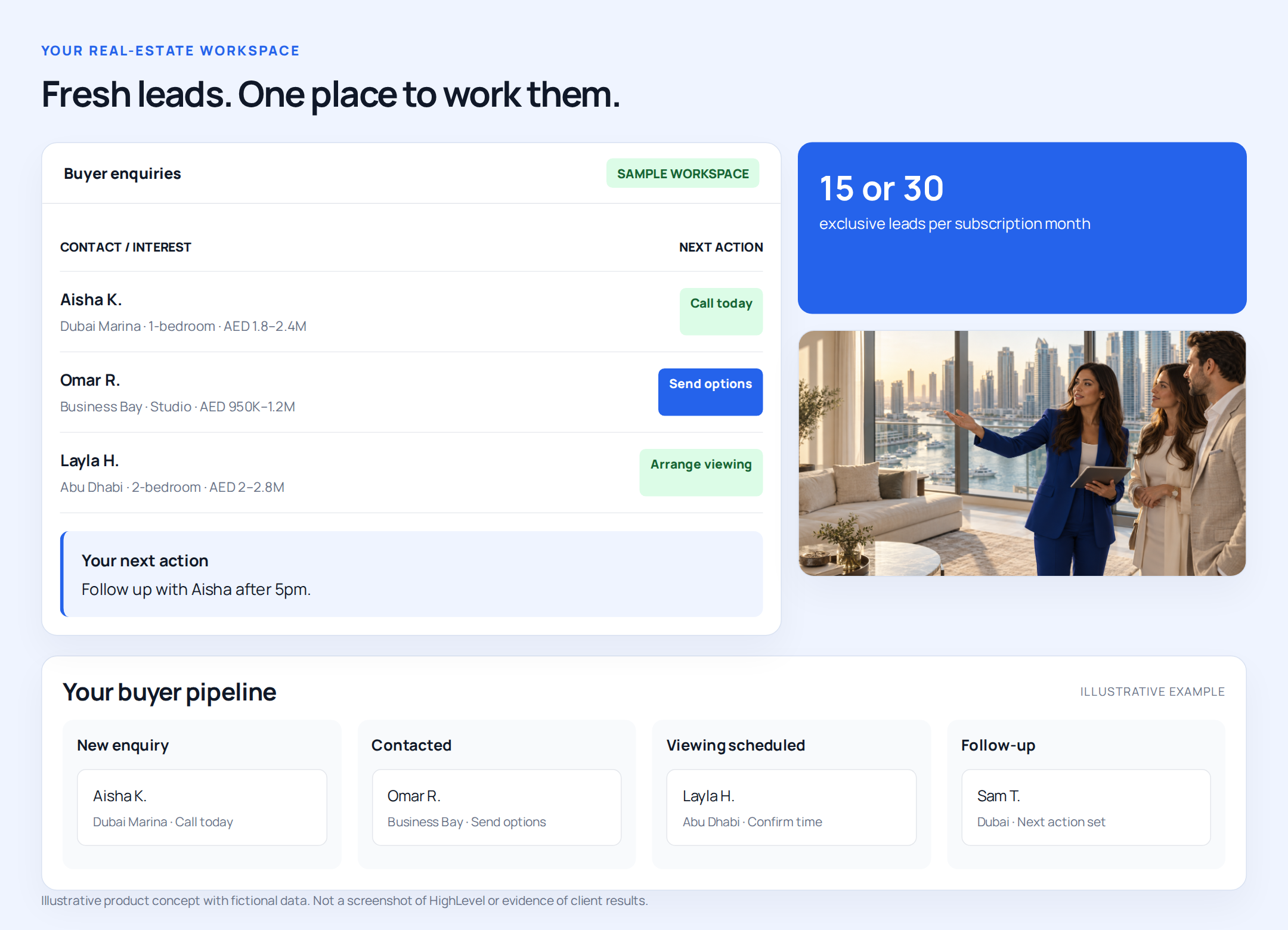Click the Send options button for Omar
Screen dimensions: 1288x930
pos(710,392)
